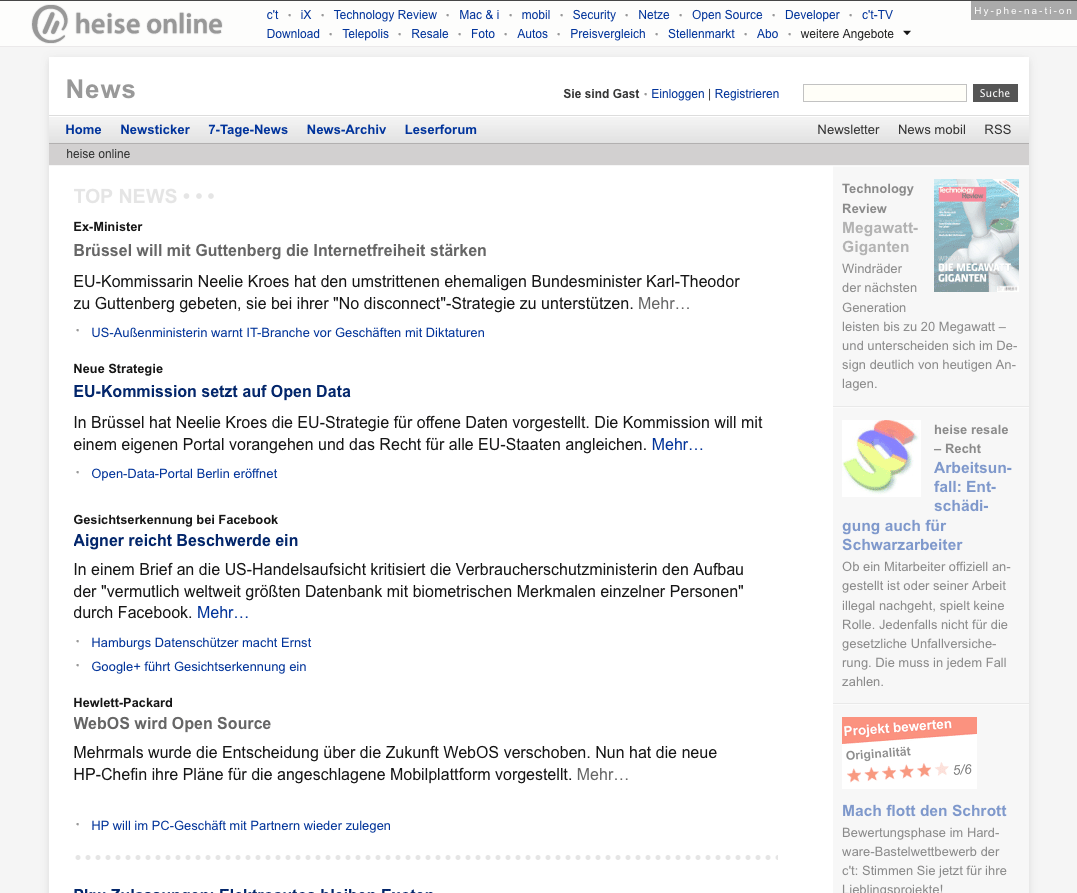Click the Technology Review magazine cover thumbnail
1077x893 pixels.
975,235
